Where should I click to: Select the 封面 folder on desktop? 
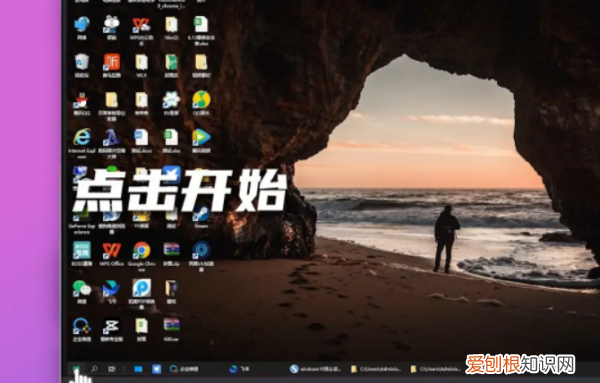click(x=141, y=329)
